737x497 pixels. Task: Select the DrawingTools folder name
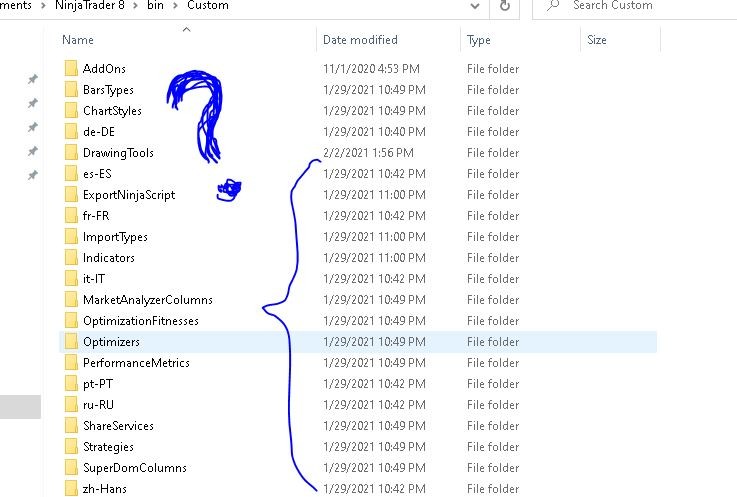tap(118, 153)
